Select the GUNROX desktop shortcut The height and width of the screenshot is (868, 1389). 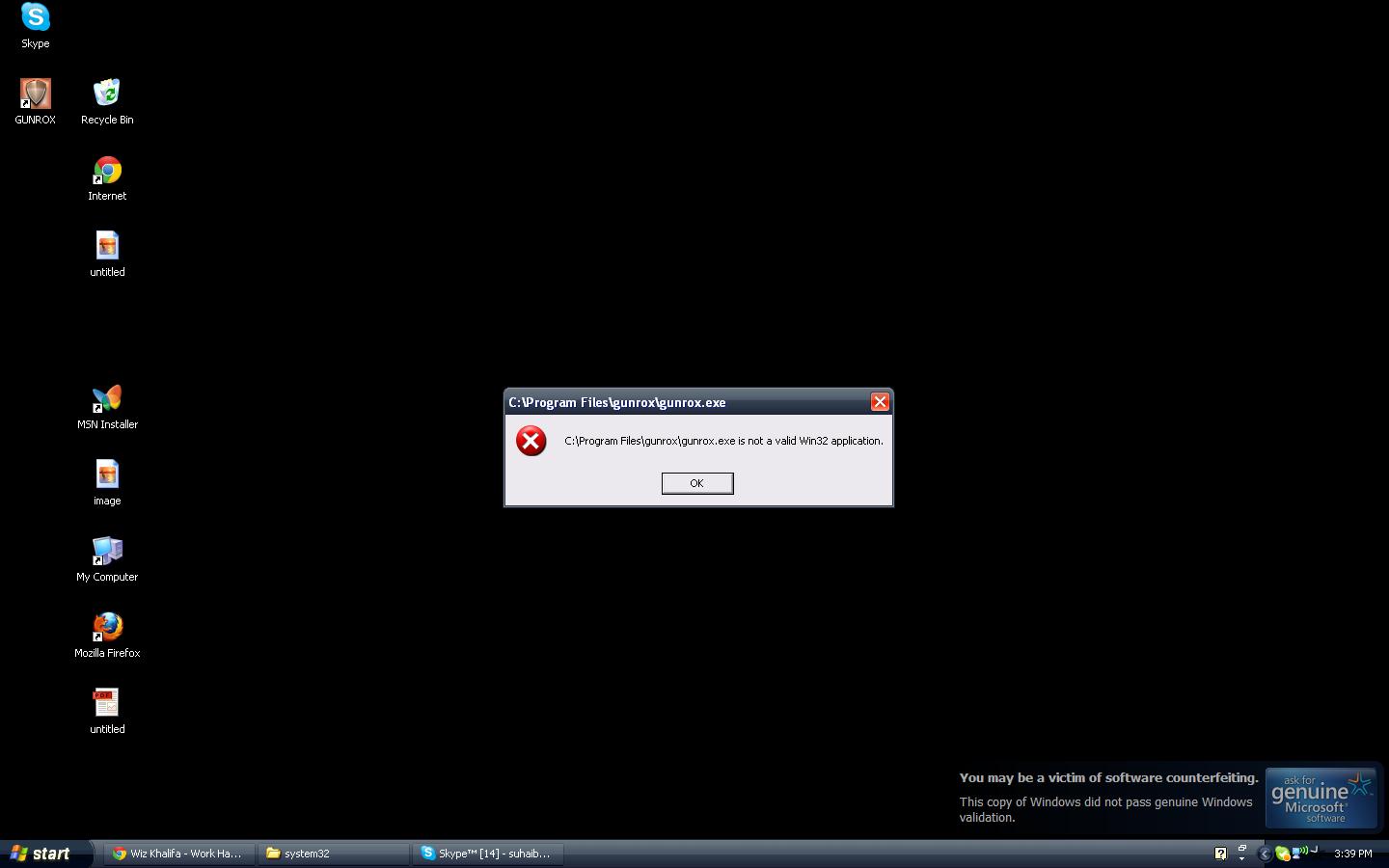[36, 95]
